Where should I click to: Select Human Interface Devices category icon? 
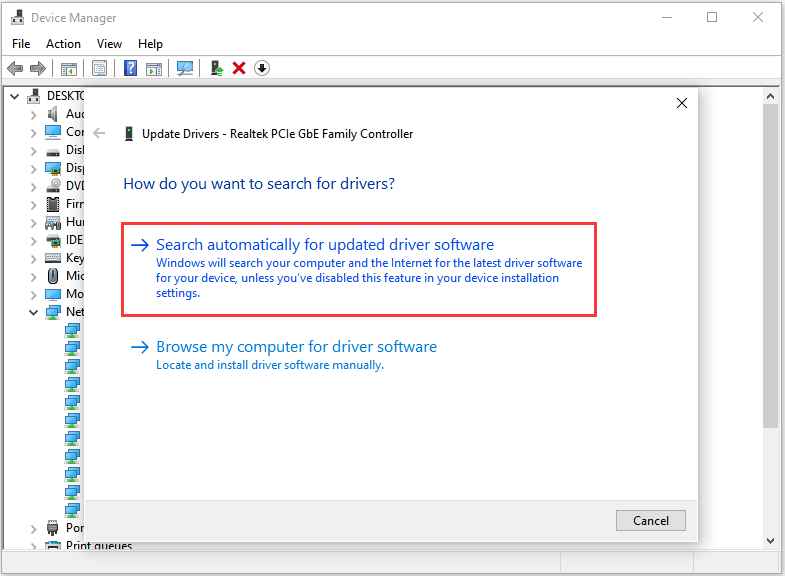click(53, 222)
